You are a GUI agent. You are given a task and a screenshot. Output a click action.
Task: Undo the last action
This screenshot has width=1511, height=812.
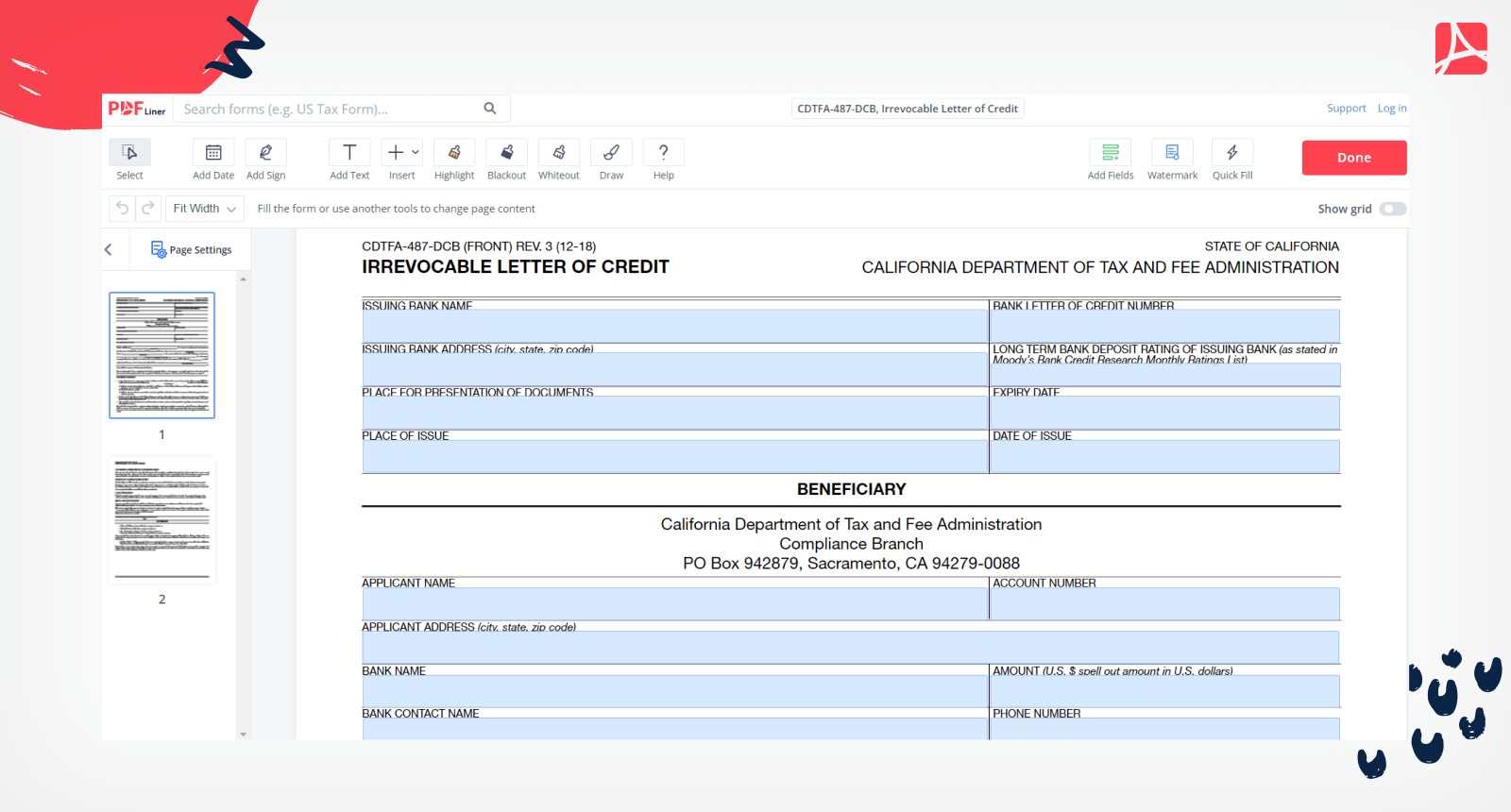123,209
